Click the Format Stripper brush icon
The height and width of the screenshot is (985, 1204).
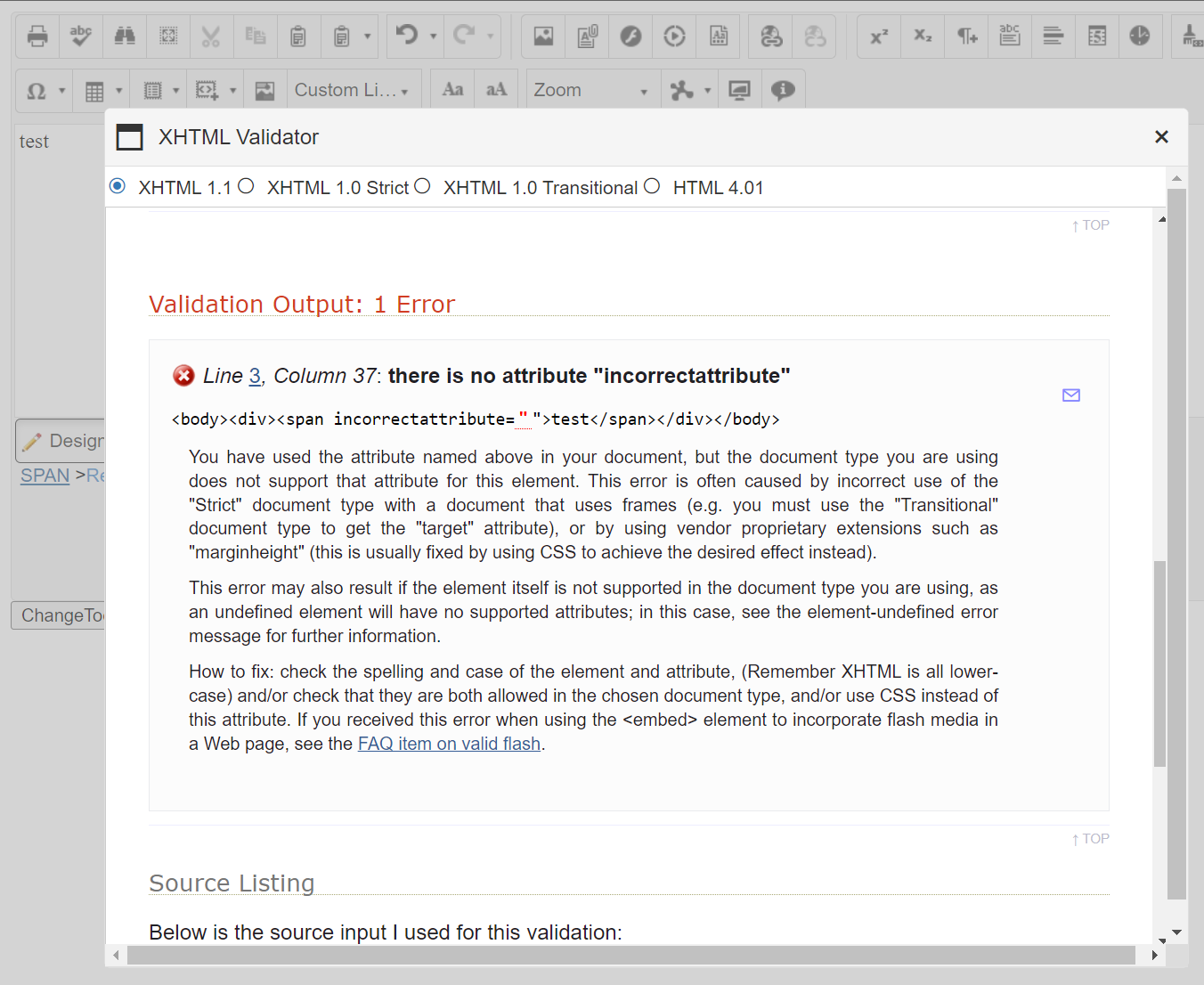coord(1192,37)
